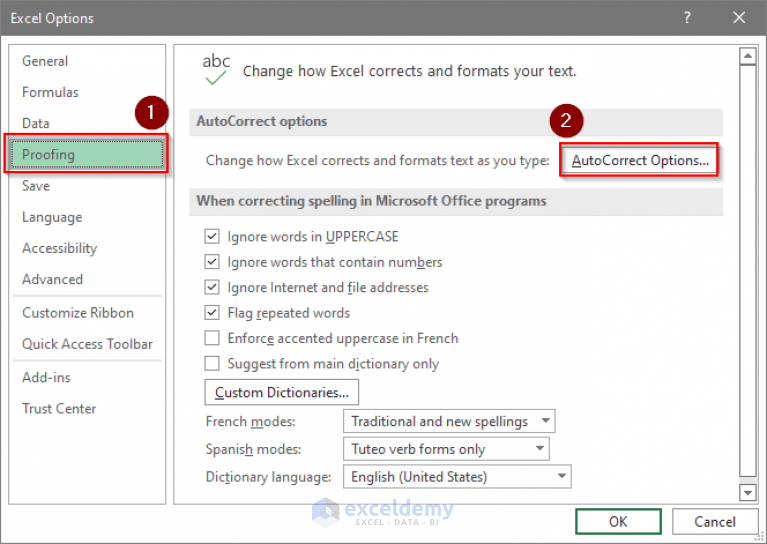This screenshot has height=544, width=767.
Task: Enable Enforce accented uppercase in French
Action: 212,338
